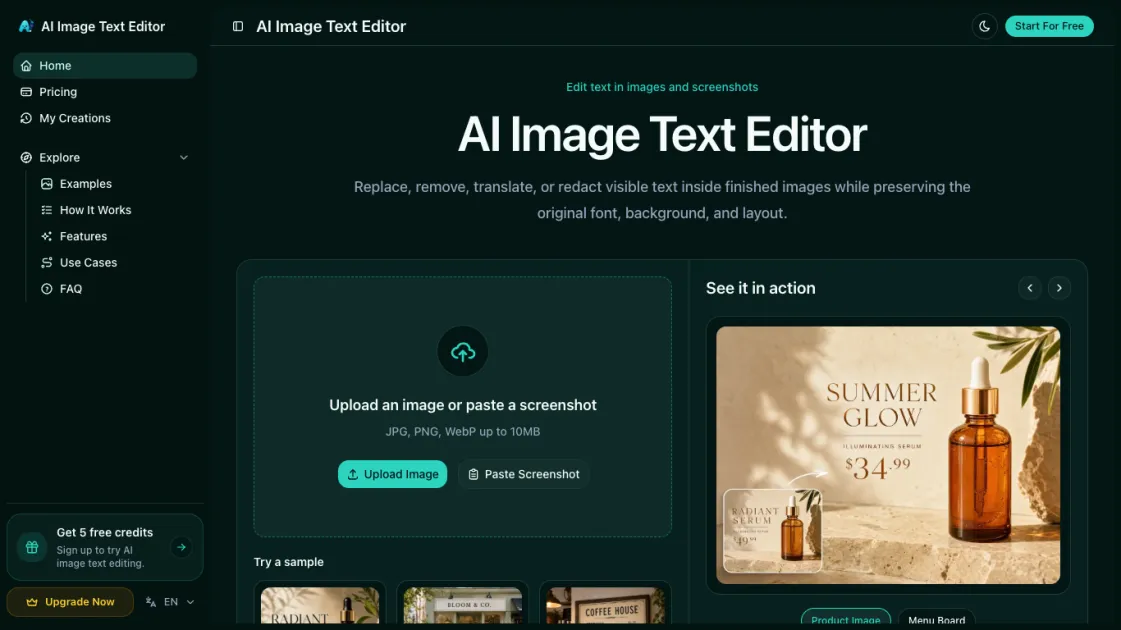Click the Upload Image button
Image resolution: width=1121 pixels, height=630 pixels.
click(392, 475)
